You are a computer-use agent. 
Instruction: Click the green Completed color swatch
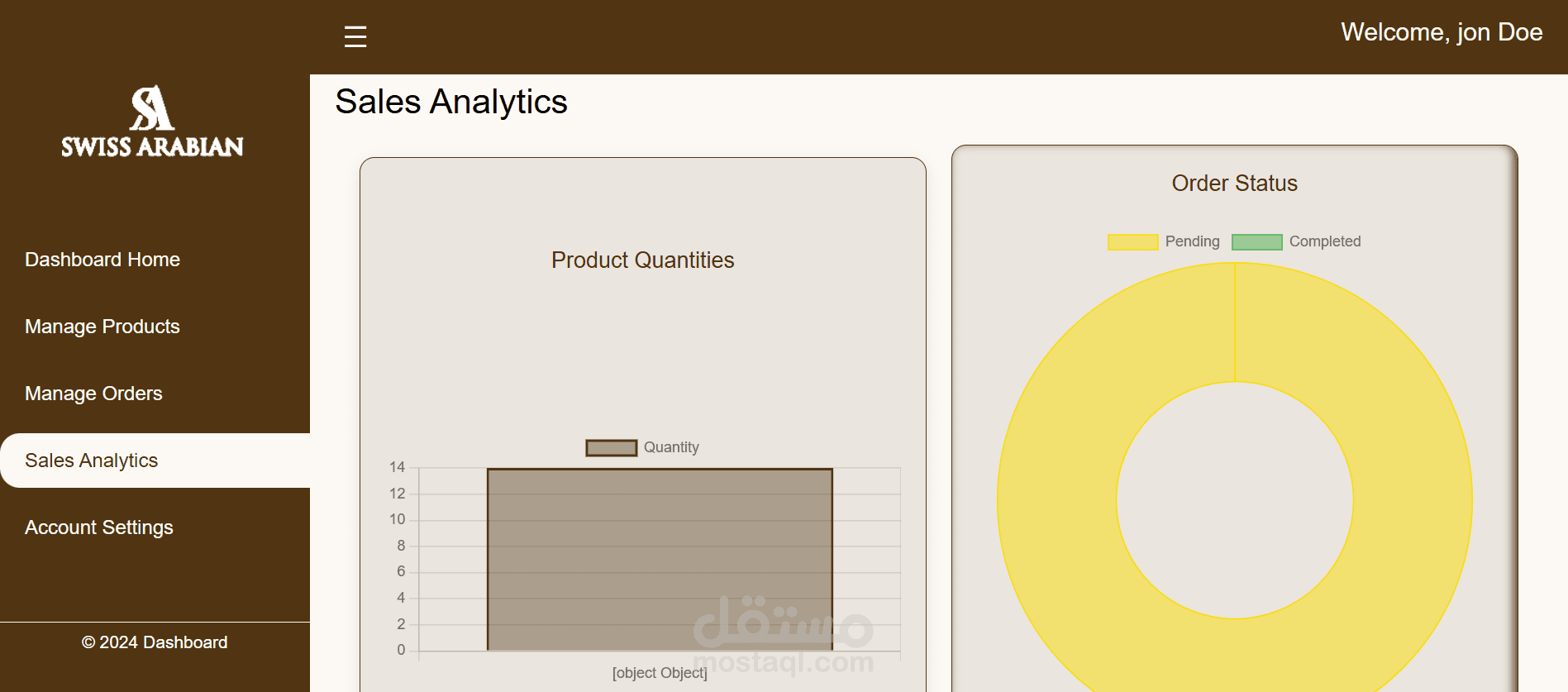point(1256,242)
